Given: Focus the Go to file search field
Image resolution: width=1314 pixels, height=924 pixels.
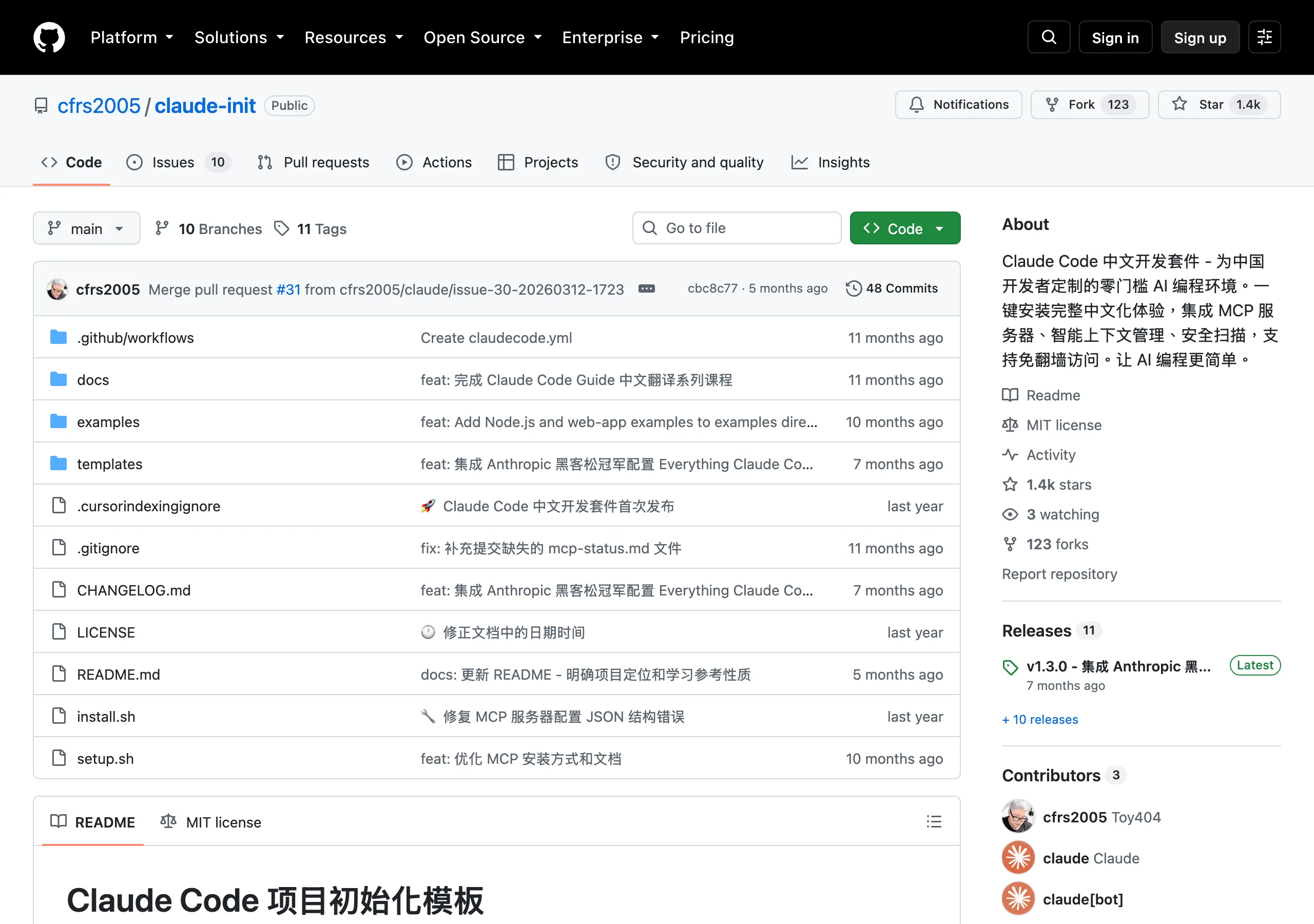Looking at the screenshot, I should coord(737,228).
